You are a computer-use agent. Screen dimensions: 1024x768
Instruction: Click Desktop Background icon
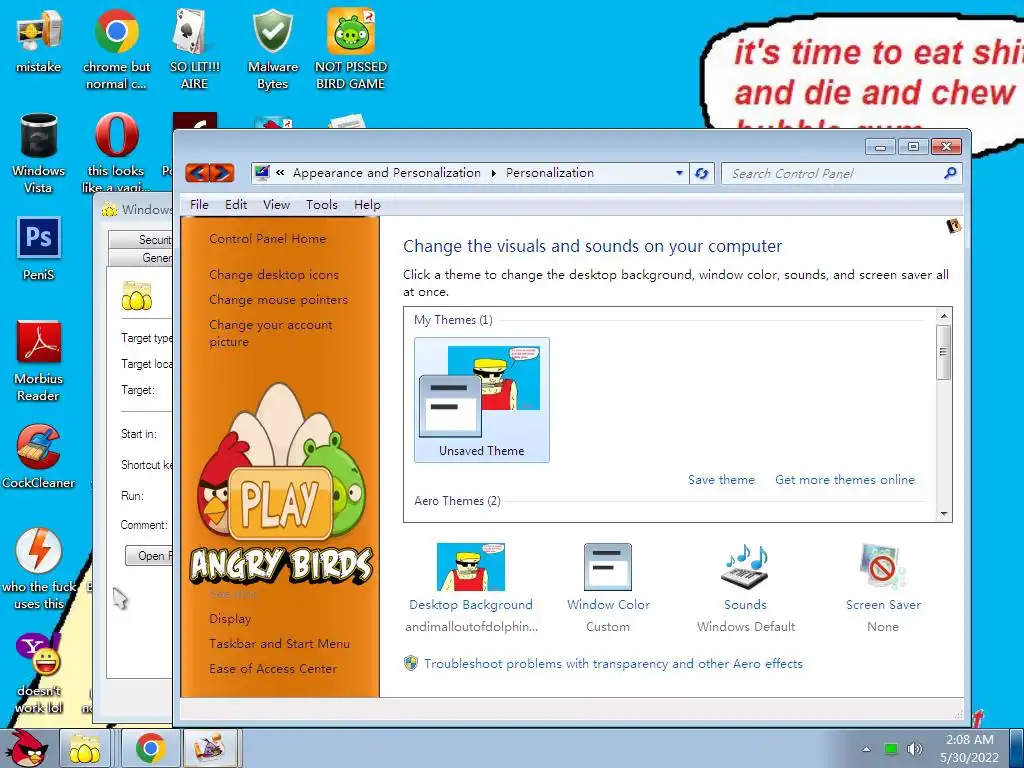(471, 567)
